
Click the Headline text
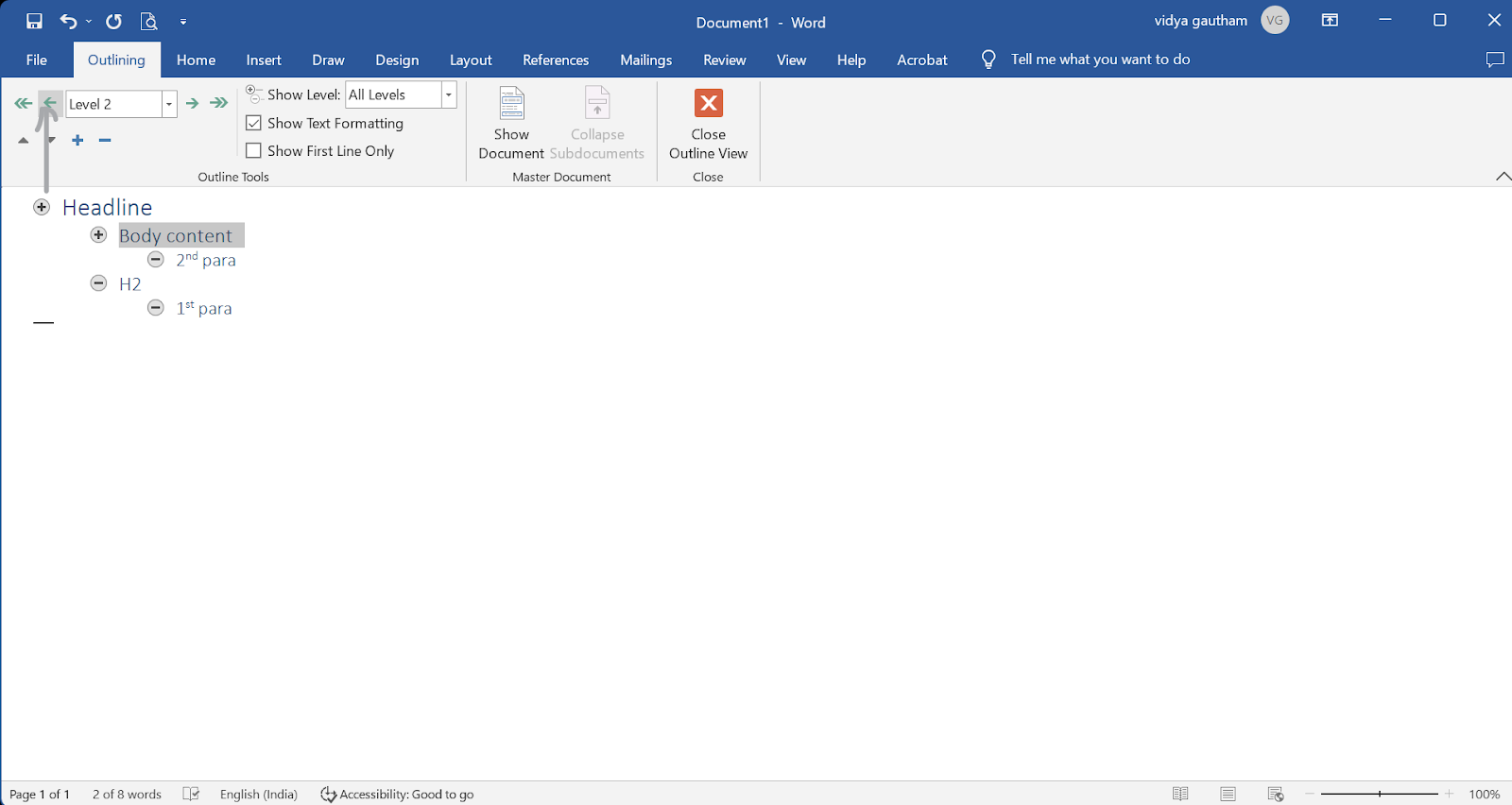click(108, 207)
